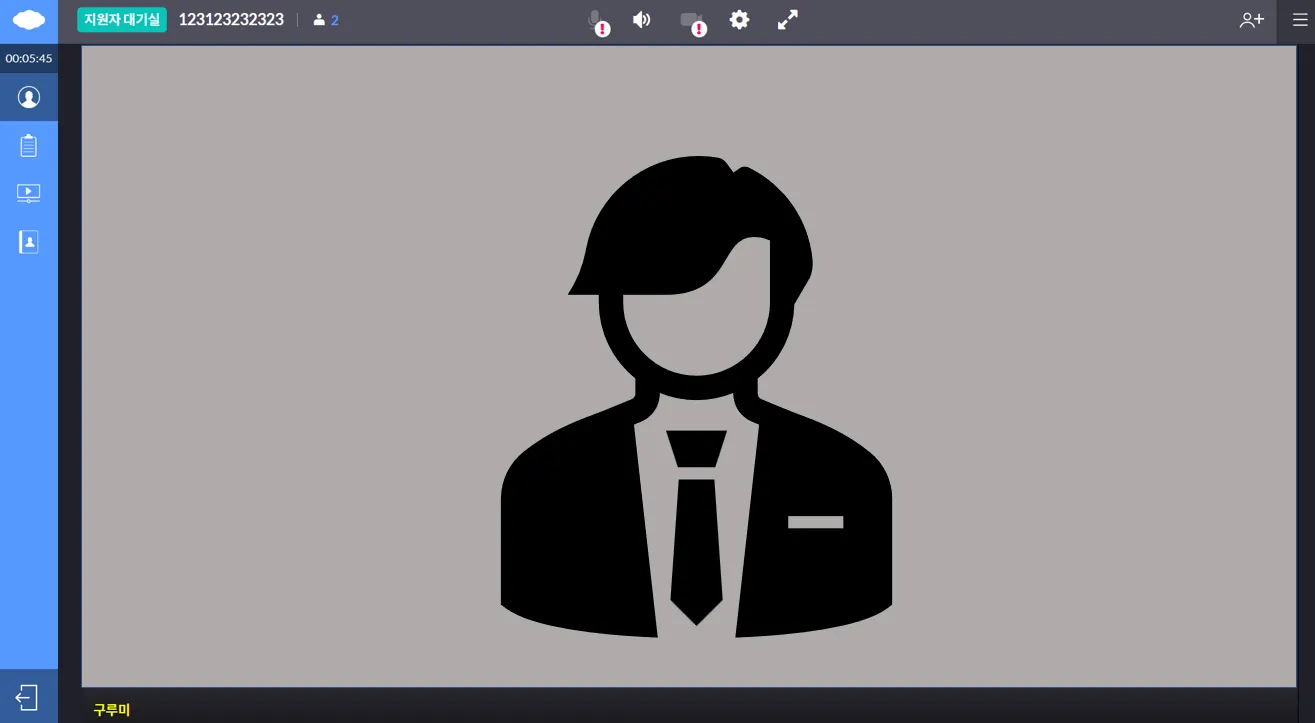Screen dimensions: 1315x723
Task: Click the invite participant icon
Action: tap(1252, 20)
